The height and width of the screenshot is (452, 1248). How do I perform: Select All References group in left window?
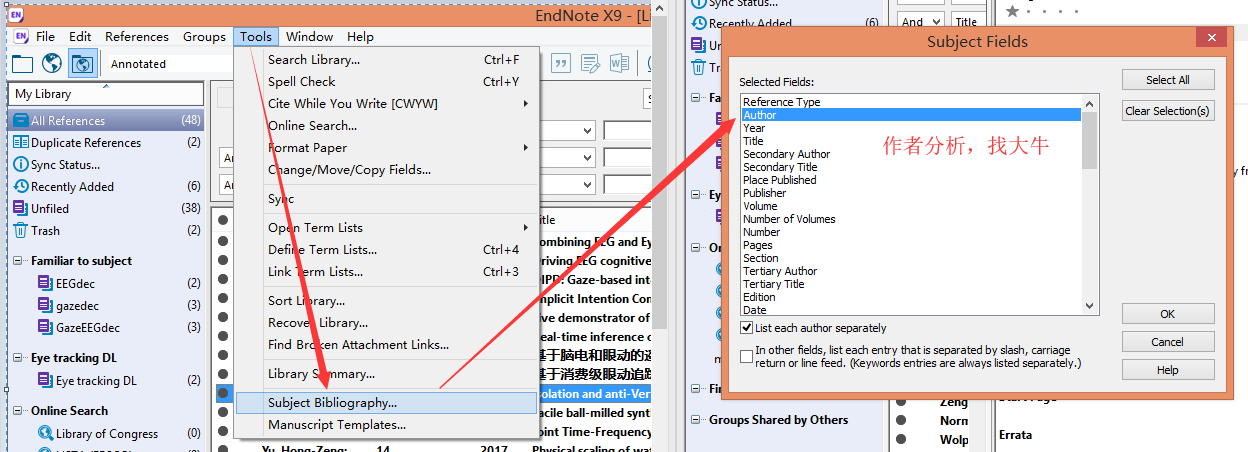coord(106,121)
